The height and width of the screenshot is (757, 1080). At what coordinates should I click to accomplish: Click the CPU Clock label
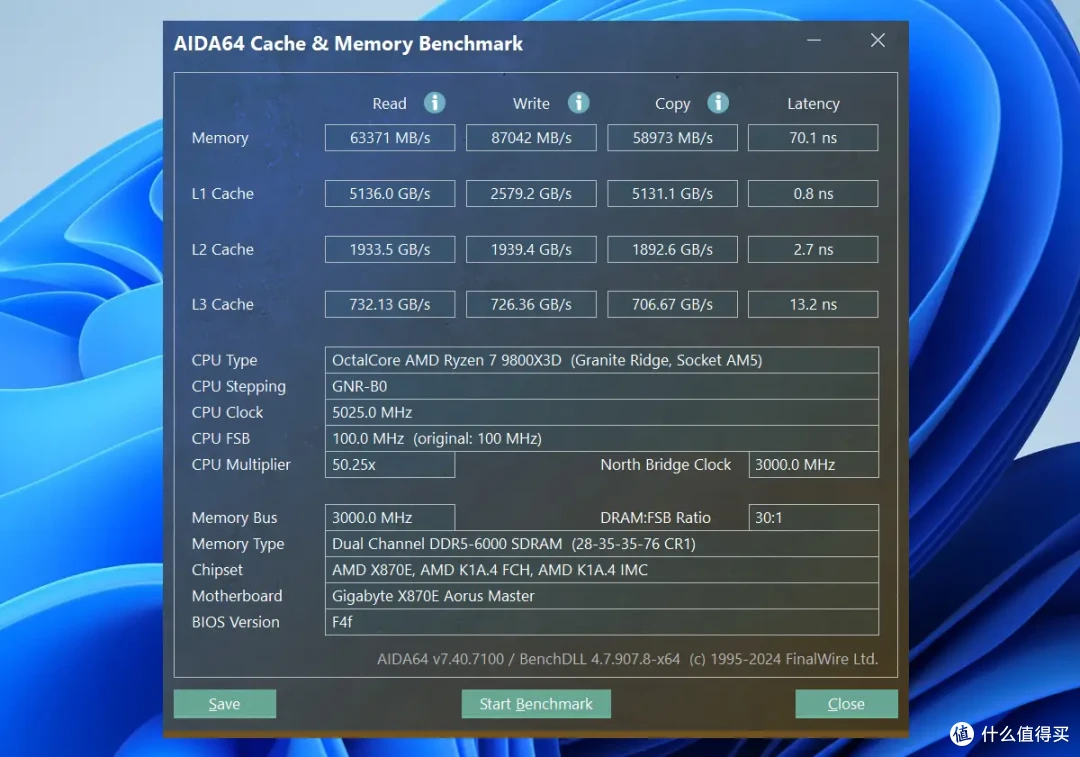point(227,413)
